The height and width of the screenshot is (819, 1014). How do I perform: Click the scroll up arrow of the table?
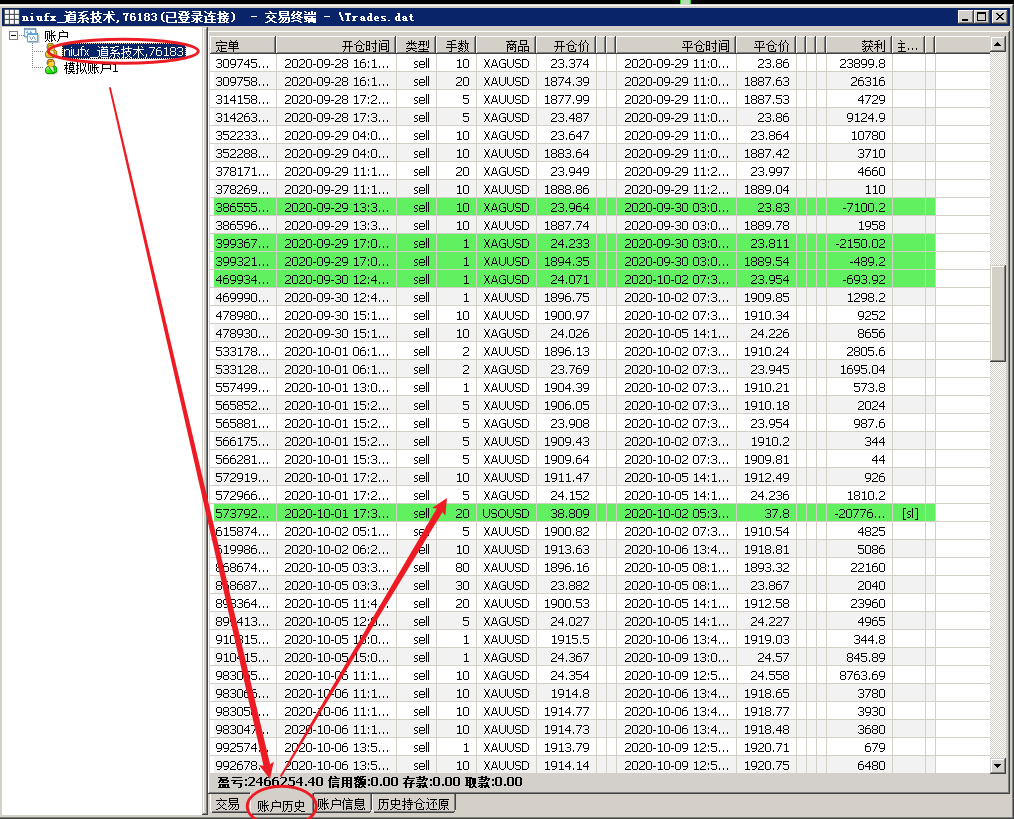pyautogui.click(x=997, y=45)
